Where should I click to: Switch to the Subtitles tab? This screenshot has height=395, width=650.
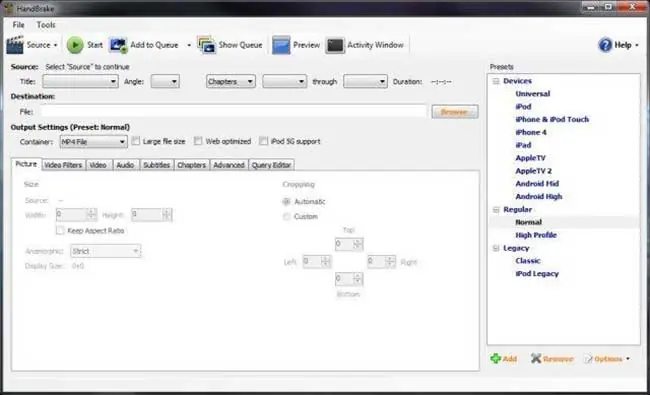pyautogui.click(x=157, y=165)
